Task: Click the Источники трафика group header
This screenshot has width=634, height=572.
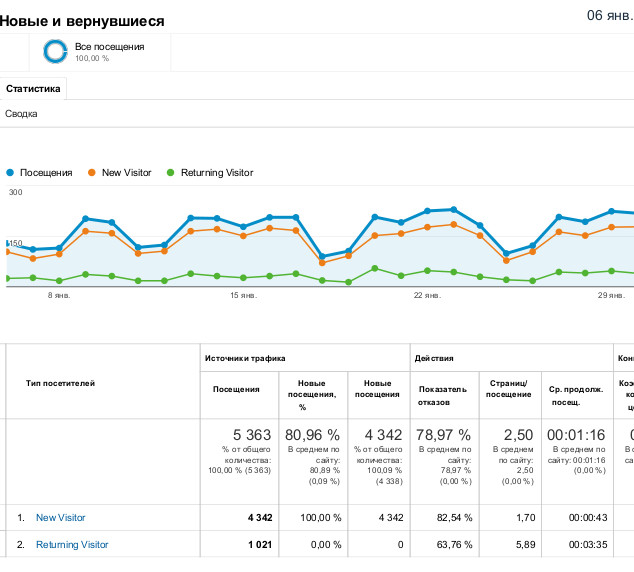Action: [x=245, y=358]
